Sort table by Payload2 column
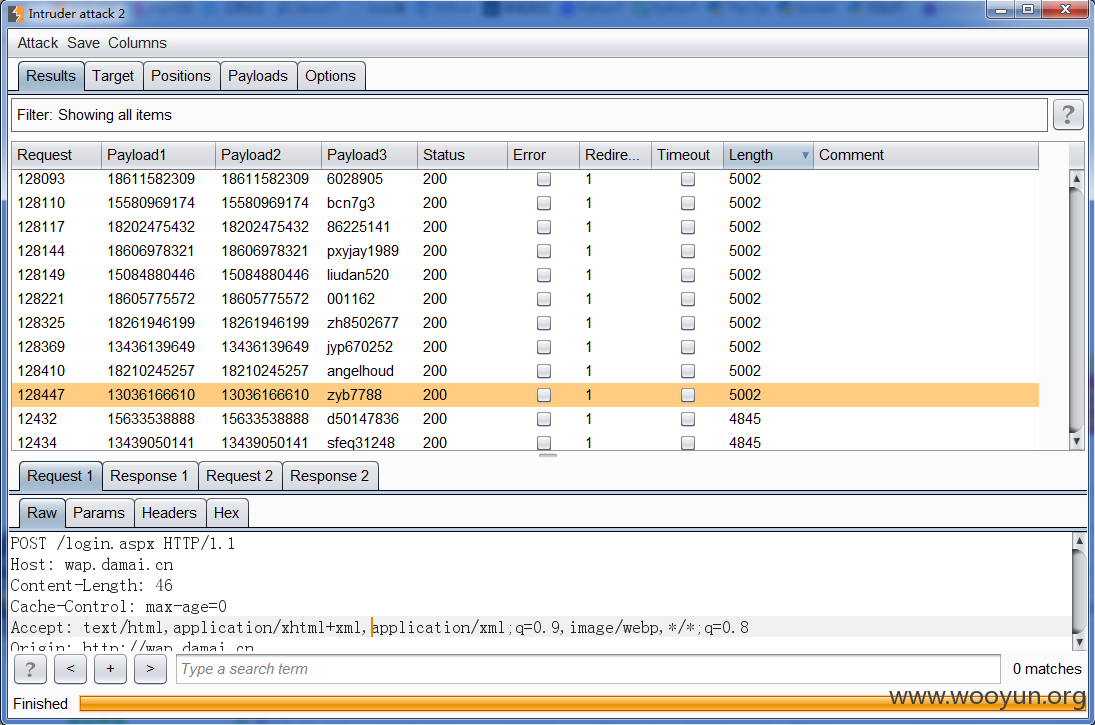The image size is (1095, 725). click(x=268, y=155)
